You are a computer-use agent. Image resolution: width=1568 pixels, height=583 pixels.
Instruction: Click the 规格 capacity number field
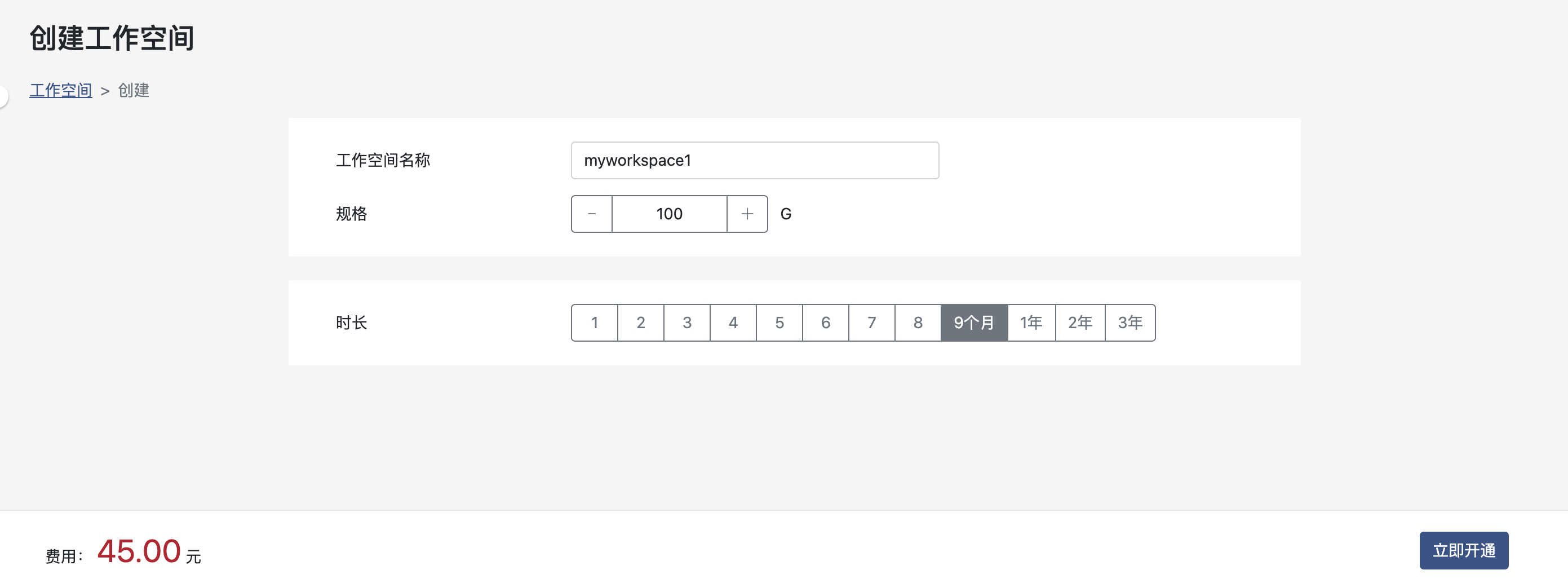[669, 214]
